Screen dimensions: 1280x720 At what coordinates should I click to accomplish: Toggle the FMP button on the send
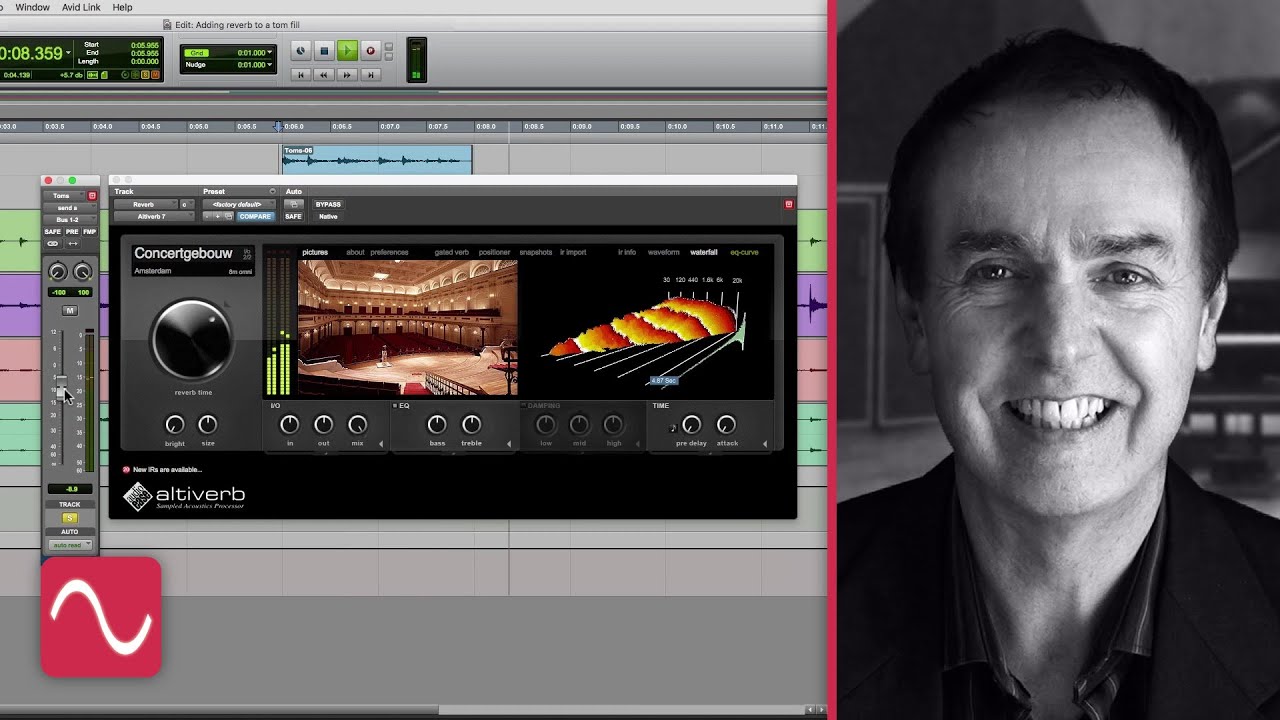[89, 232]
